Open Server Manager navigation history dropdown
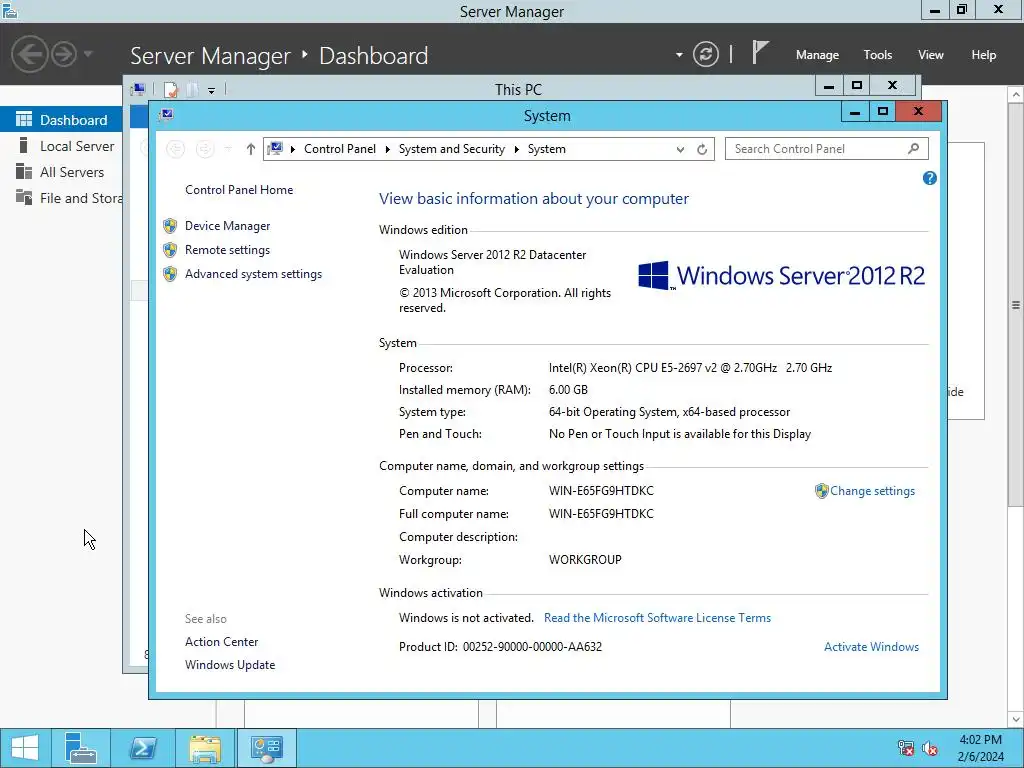 click(88, 54)
